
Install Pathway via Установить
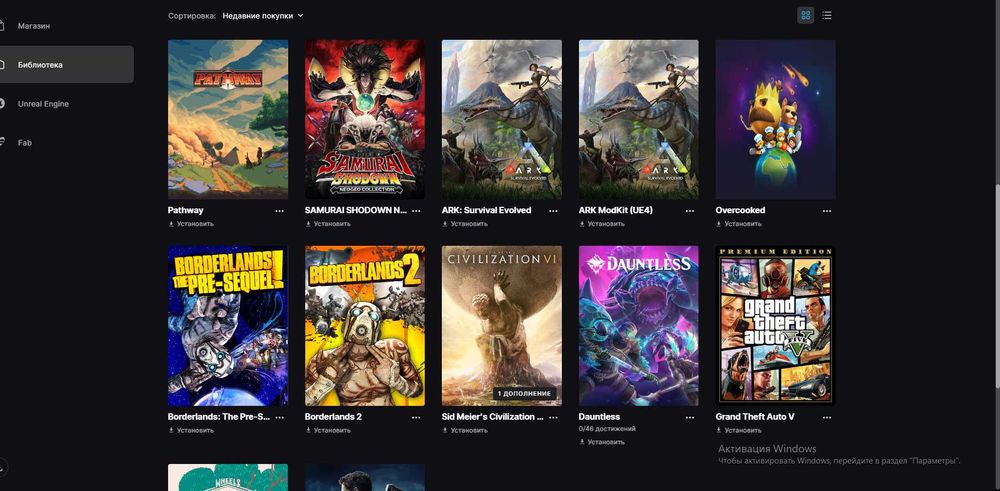(x=191, y=224)
